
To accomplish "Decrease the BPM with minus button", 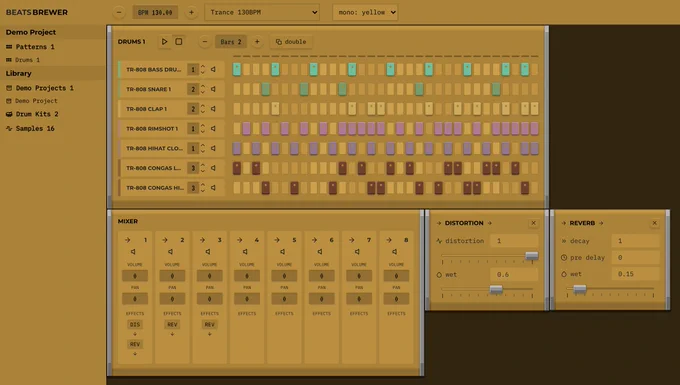I will tap(119, 13).
